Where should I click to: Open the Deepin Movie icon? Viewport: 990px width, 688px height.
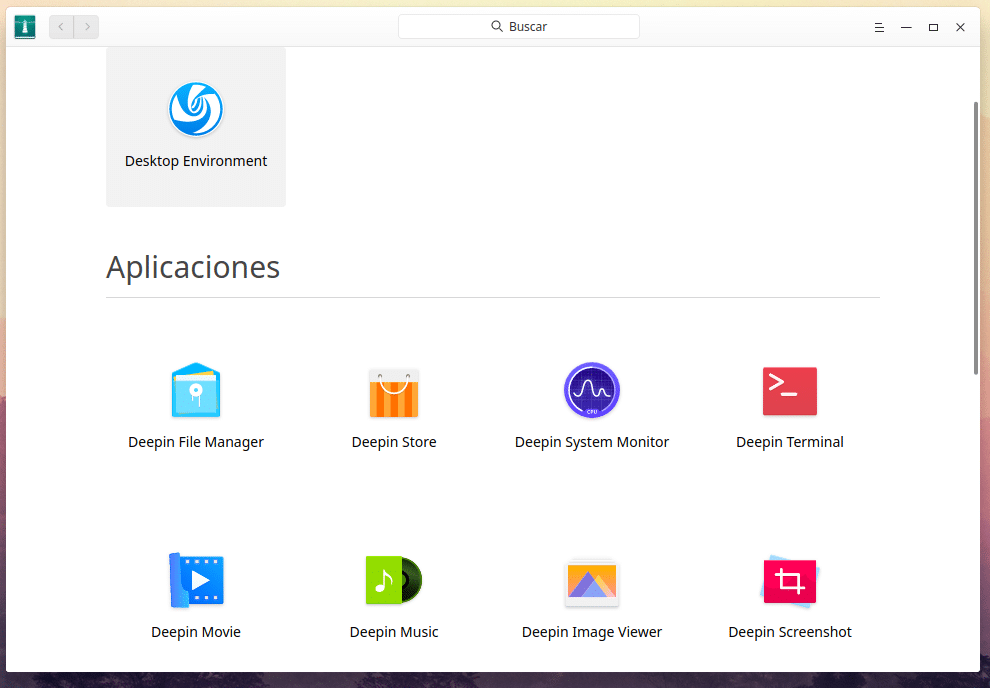coord(196,580)
